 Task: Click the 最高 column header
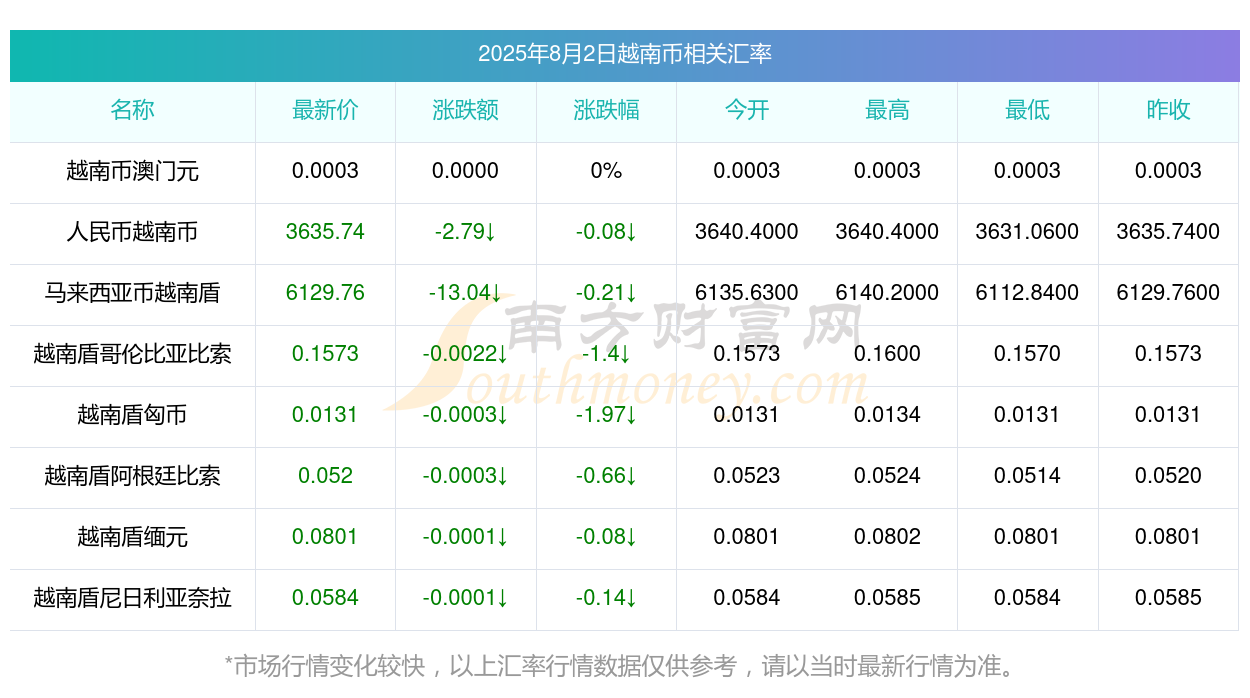click(x=887, y=110)
